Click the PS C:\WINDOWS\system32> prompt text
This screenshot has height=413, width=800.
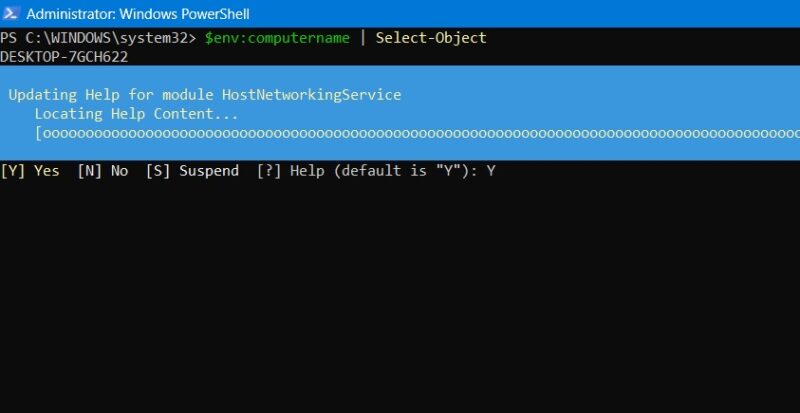coord(98,38)
